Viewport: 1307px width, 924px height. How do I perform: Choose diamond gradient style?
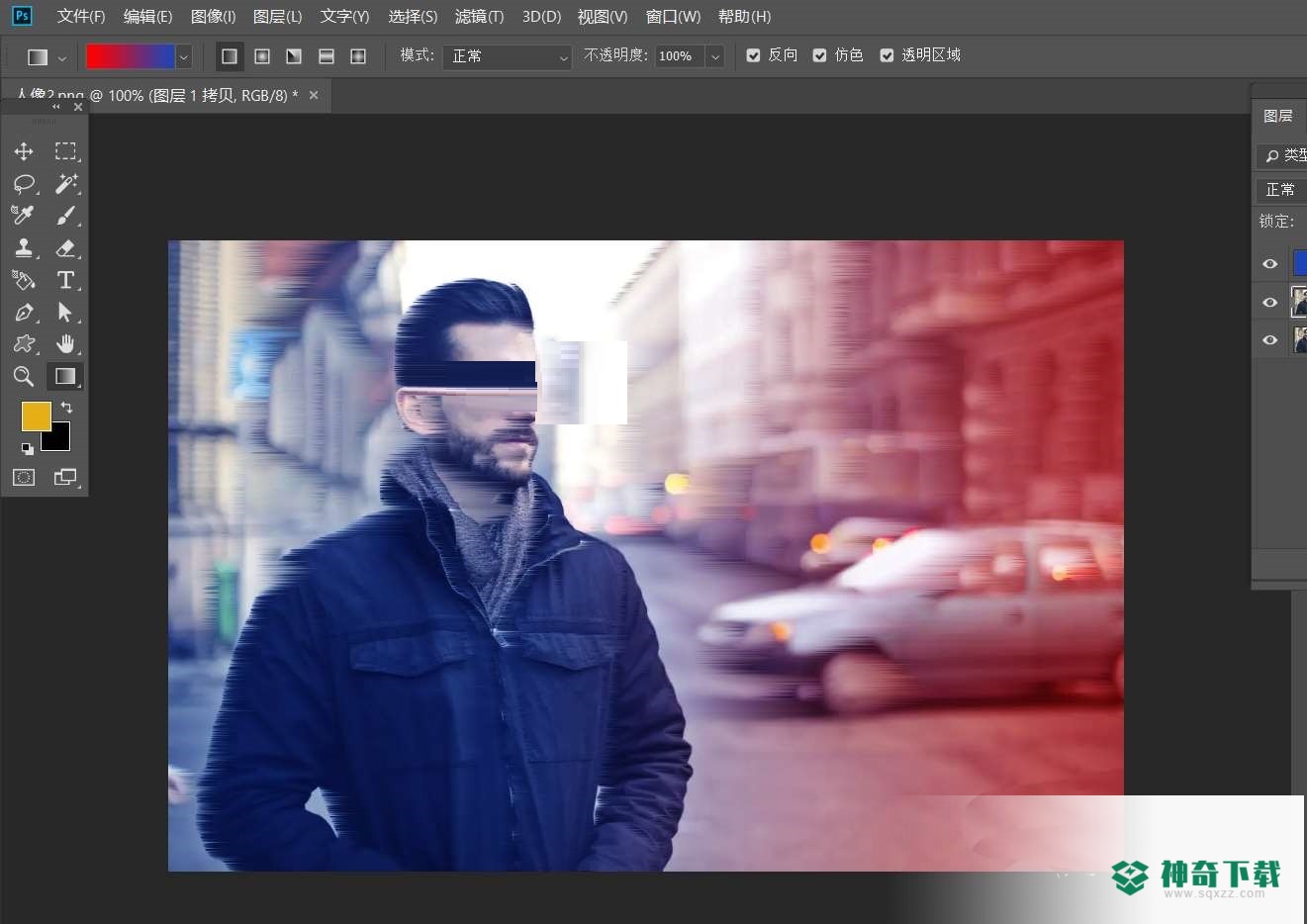point(358,56)
